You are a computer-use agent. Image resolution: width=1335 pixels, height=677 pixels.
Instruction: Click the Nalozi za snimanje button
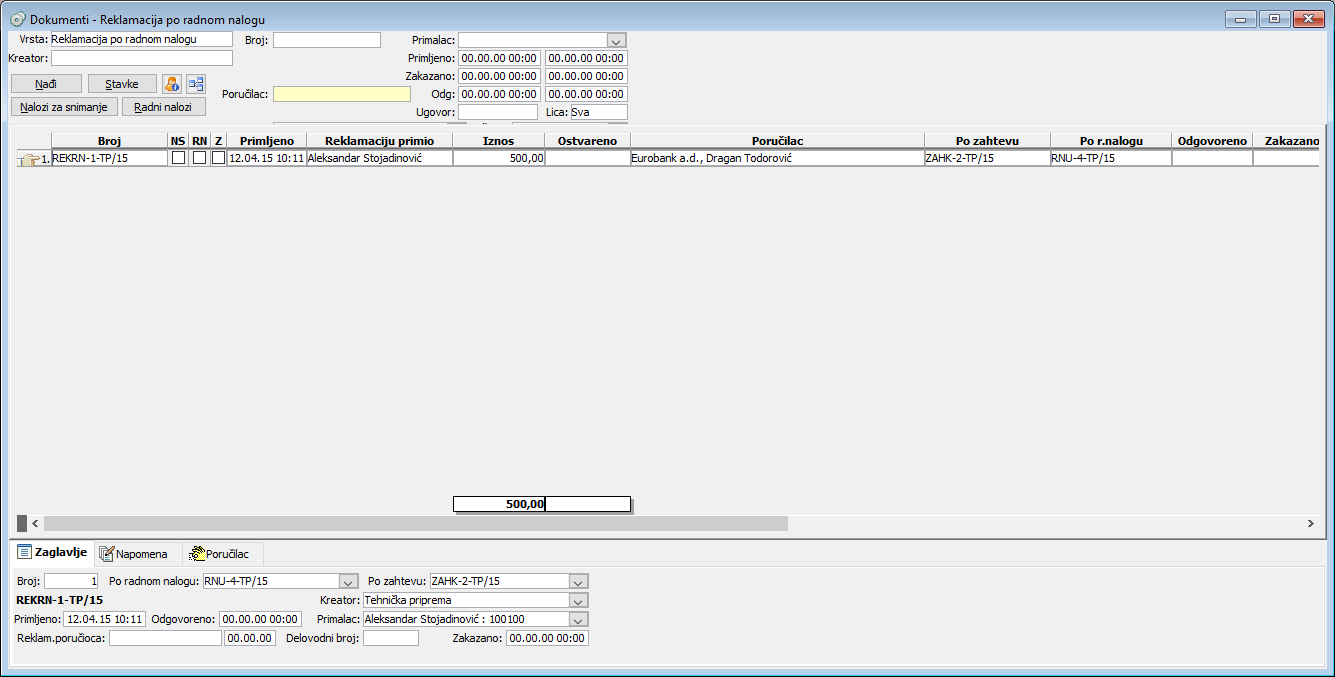65,107
